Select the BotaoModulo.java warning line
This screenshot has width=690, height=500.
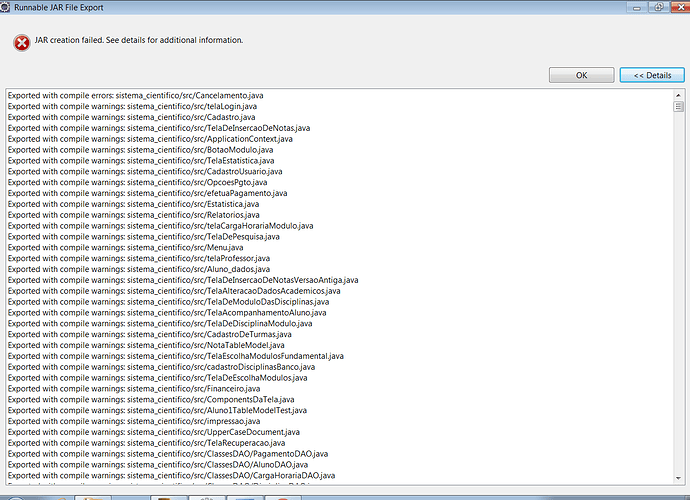click(x=140, y=150)
